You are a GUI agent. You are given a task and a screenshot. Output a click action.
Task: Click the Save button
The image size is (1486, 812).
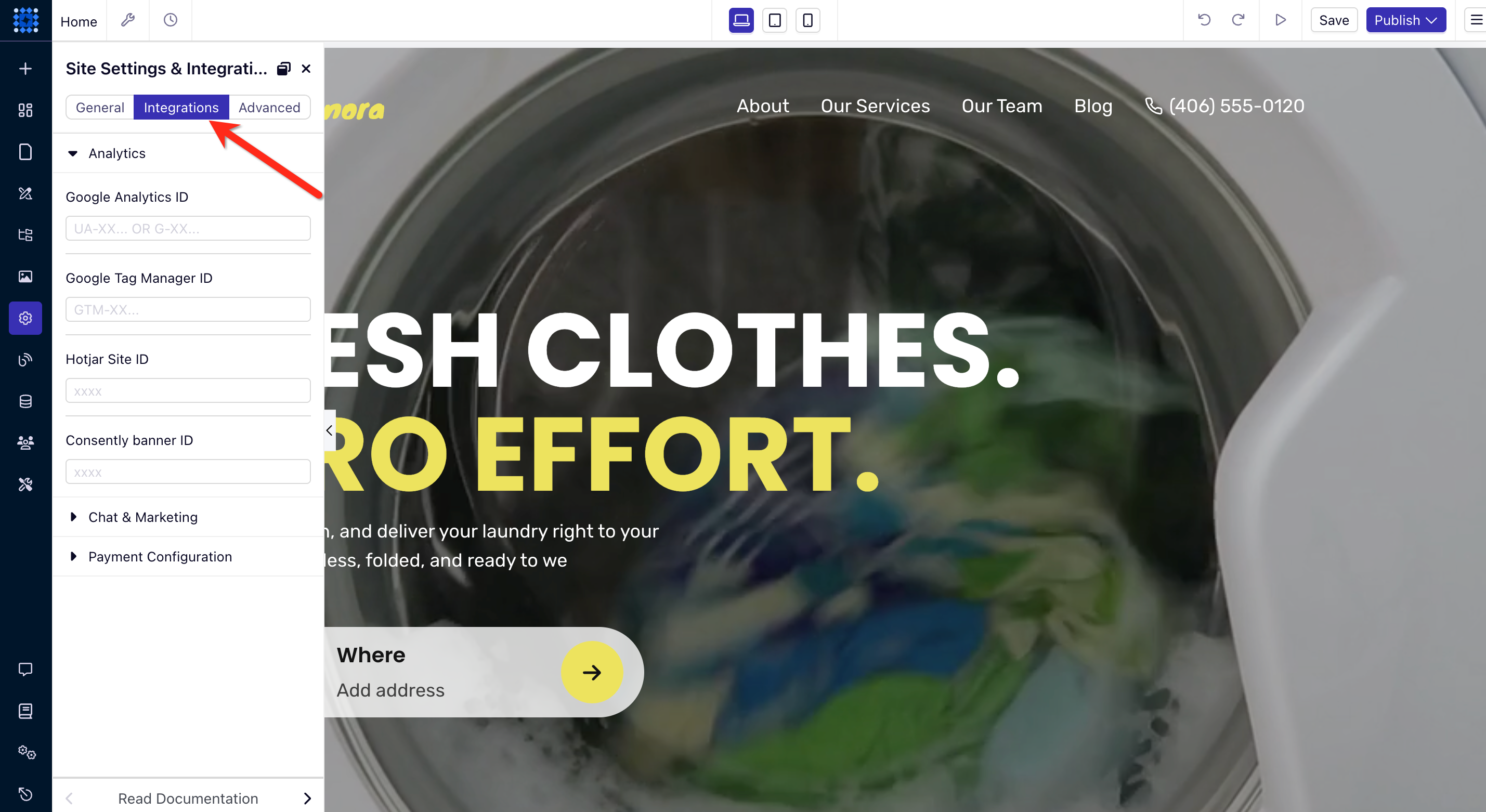coord(1334,20)
